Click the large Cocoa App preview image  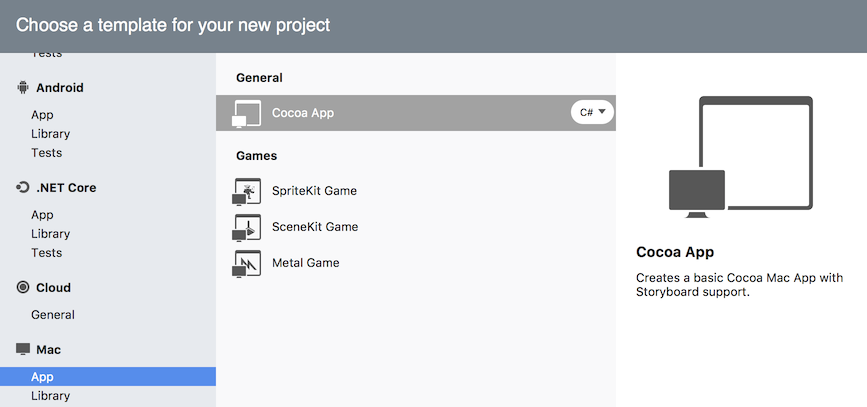click(x=741, y=156)
